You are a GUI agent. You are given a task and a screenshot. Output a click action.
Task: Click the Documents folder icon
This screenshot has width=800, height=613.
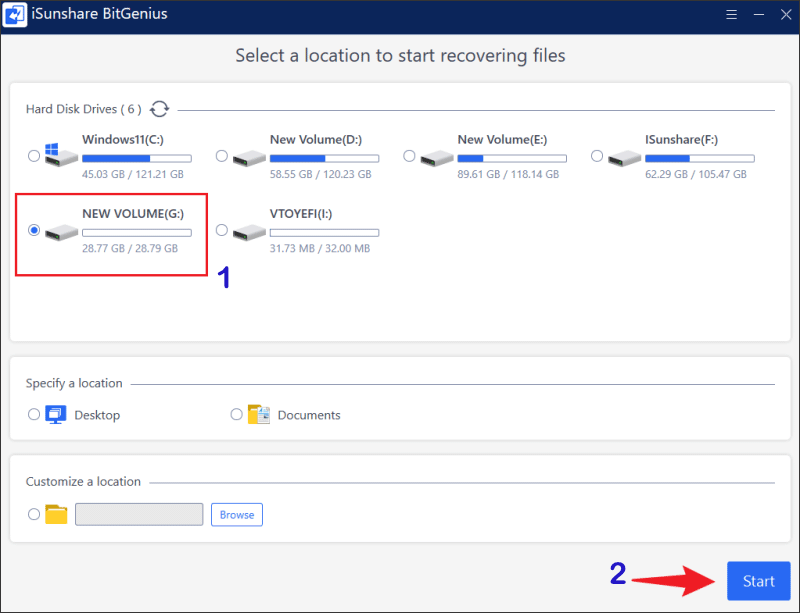pyautogui.click(x=259, y=414)
